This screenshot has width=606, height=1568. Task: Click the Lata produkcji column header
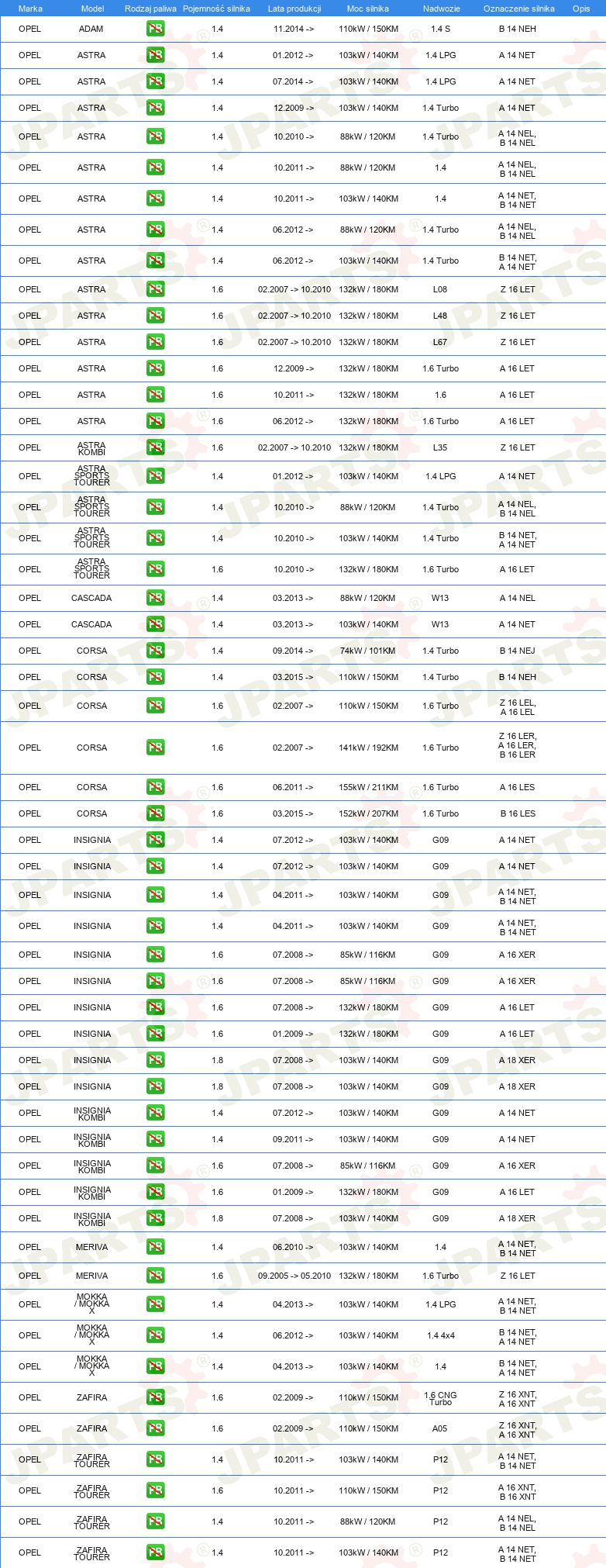click(x=294, y=9)
